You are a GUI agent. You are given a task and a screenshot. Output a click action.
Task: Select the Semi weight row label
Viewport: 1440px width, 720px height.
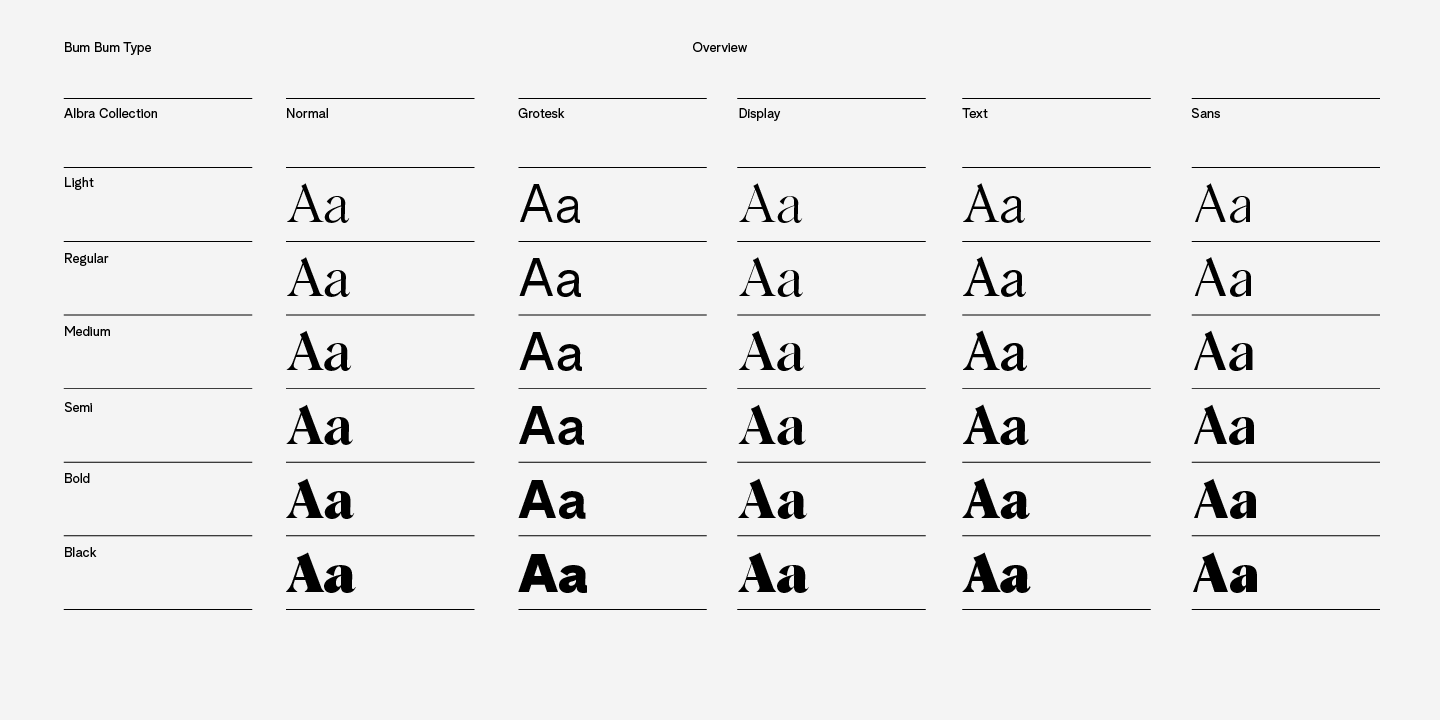pos(78,408)
